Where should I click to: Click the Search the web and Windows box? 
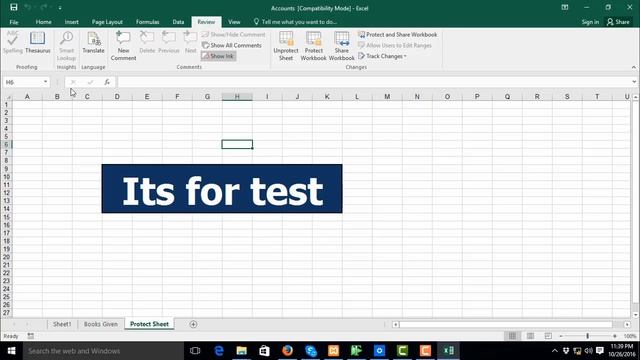103,351
